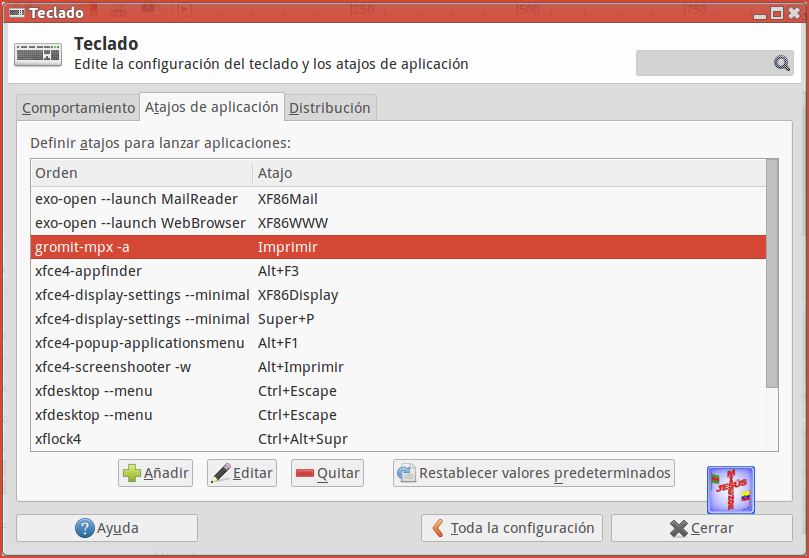The image size is (809, 558).
Task: Open the Distribución tab
Action: click(330, 108)
